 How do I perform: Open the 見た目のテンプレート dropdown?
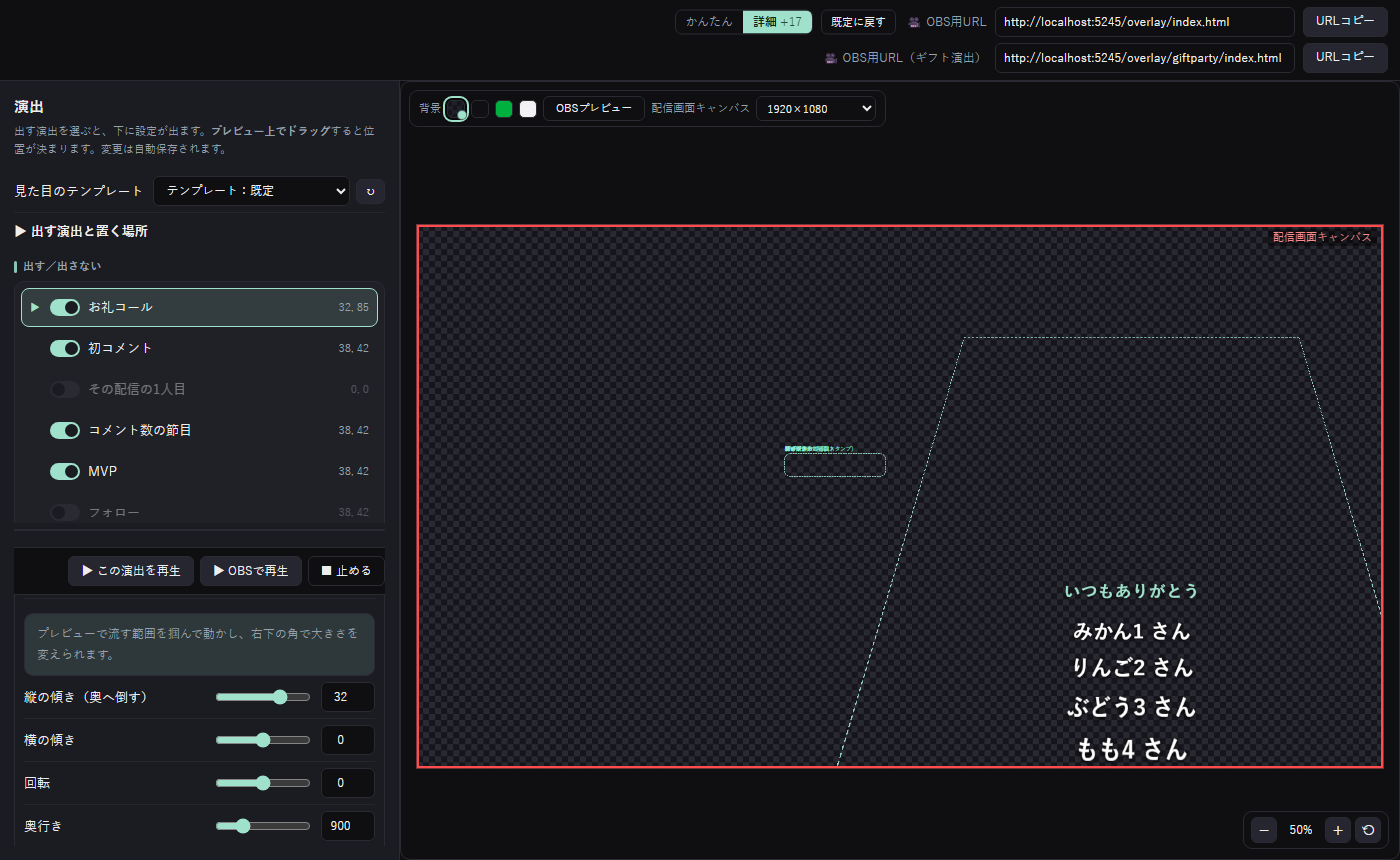pyautogui.click(x=251, y=191)
